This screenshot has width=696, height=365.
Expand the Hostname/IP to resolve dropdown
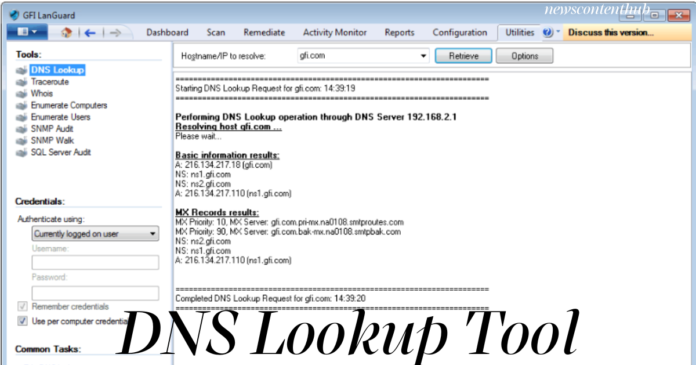point(423,56)
